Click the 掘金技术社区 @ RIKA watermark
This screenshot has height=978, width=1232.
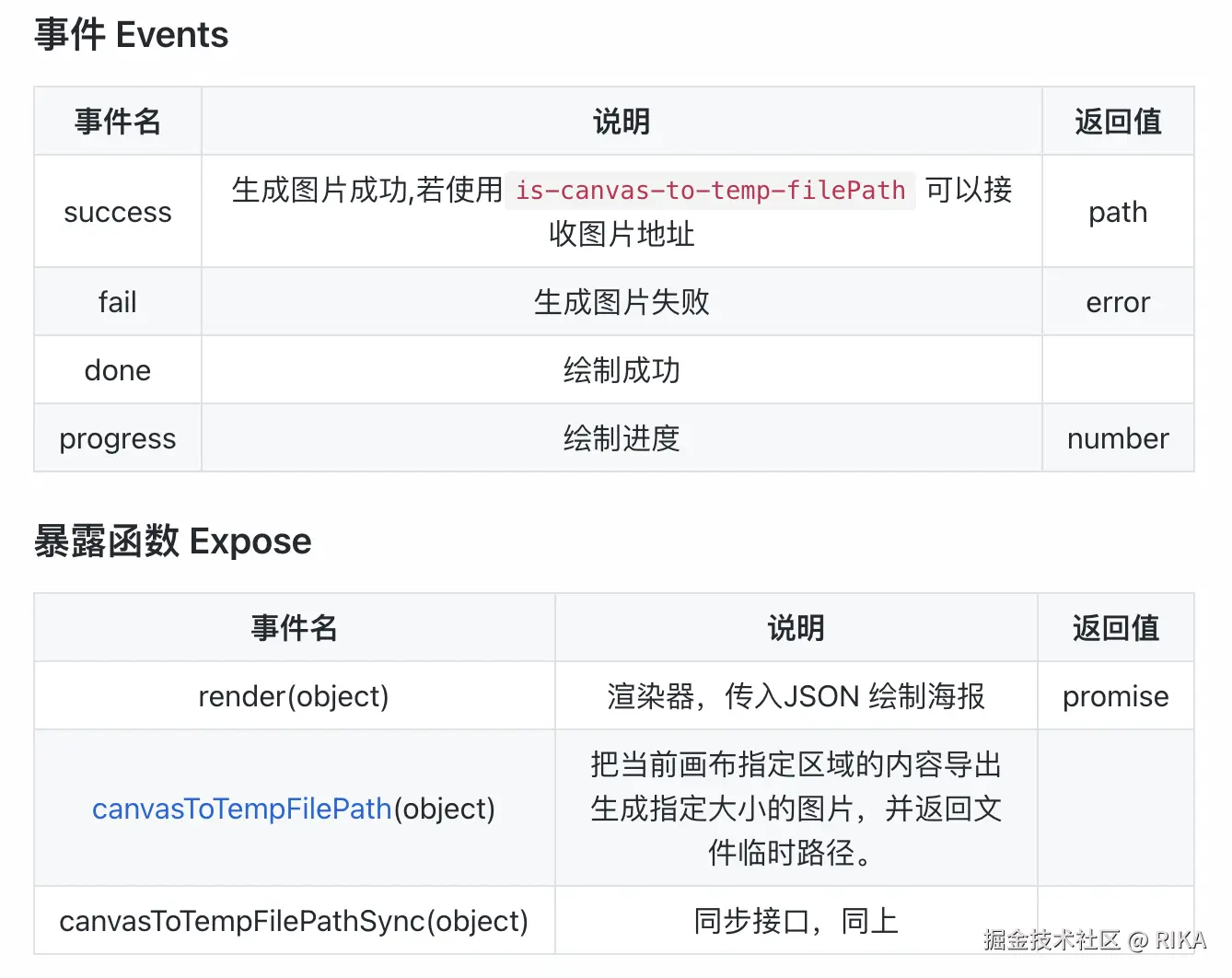tap(1094, 940)
